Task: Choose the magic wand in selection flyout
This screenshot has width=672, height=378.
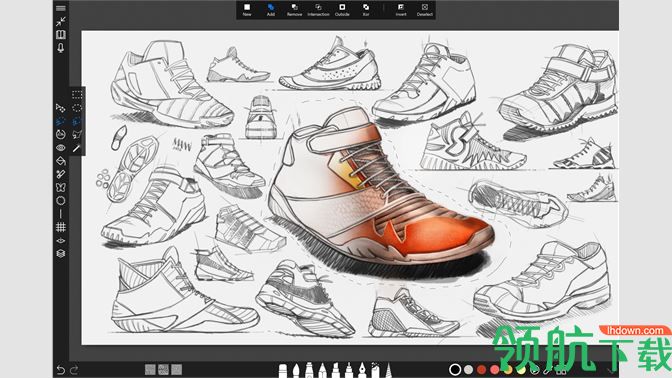Action: click(77, 148)
